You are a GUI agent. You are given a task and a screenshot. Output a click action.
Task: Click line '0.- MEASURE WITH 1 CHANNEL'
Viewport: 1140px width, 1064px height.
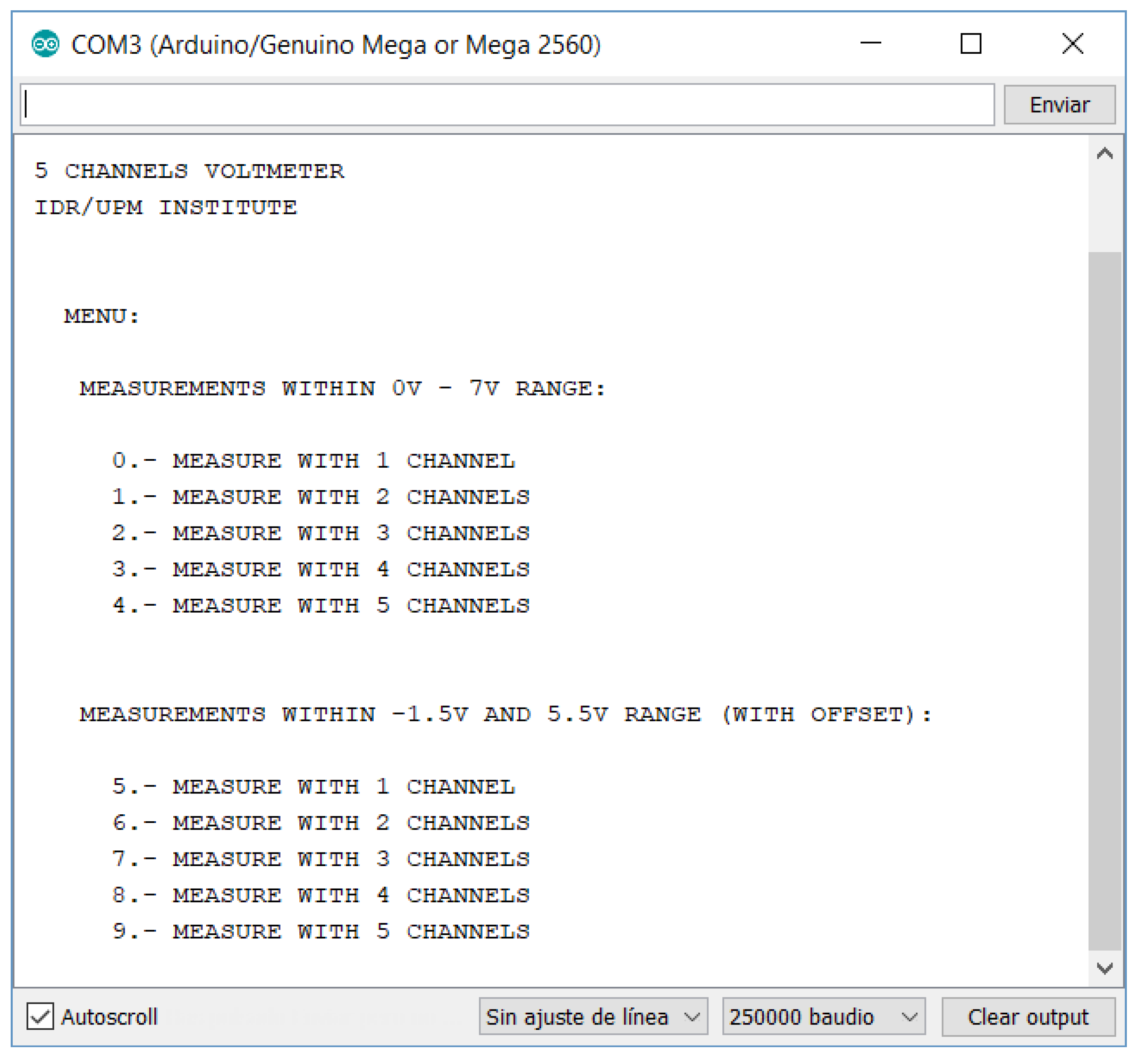(x=314, y=460)
